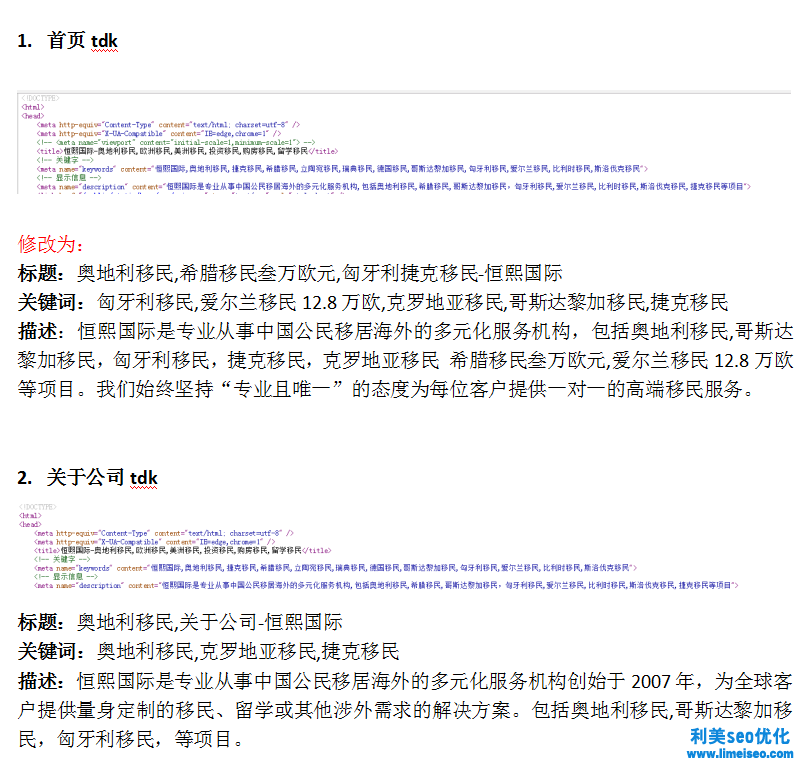Click the line ending "的高端移民服务。"
800x764 pixels.
pyautogui.click(x=385, y=389)
